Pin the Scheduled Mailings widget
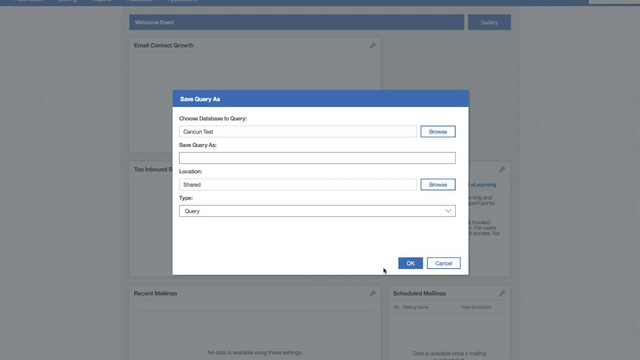Image resolution: width=640 pixels, height=360 pixels. pyautogui.click(x=502, y=293)
